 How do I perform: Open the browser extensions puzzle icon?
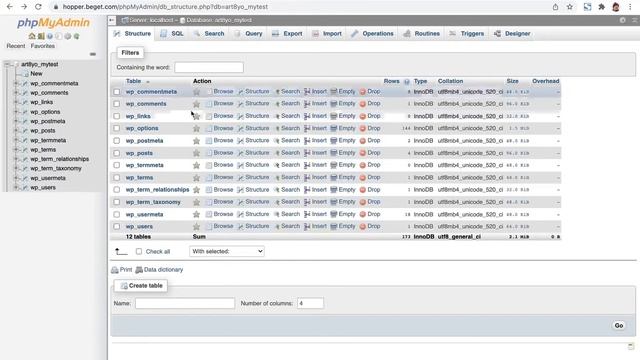tap(602, 7)
